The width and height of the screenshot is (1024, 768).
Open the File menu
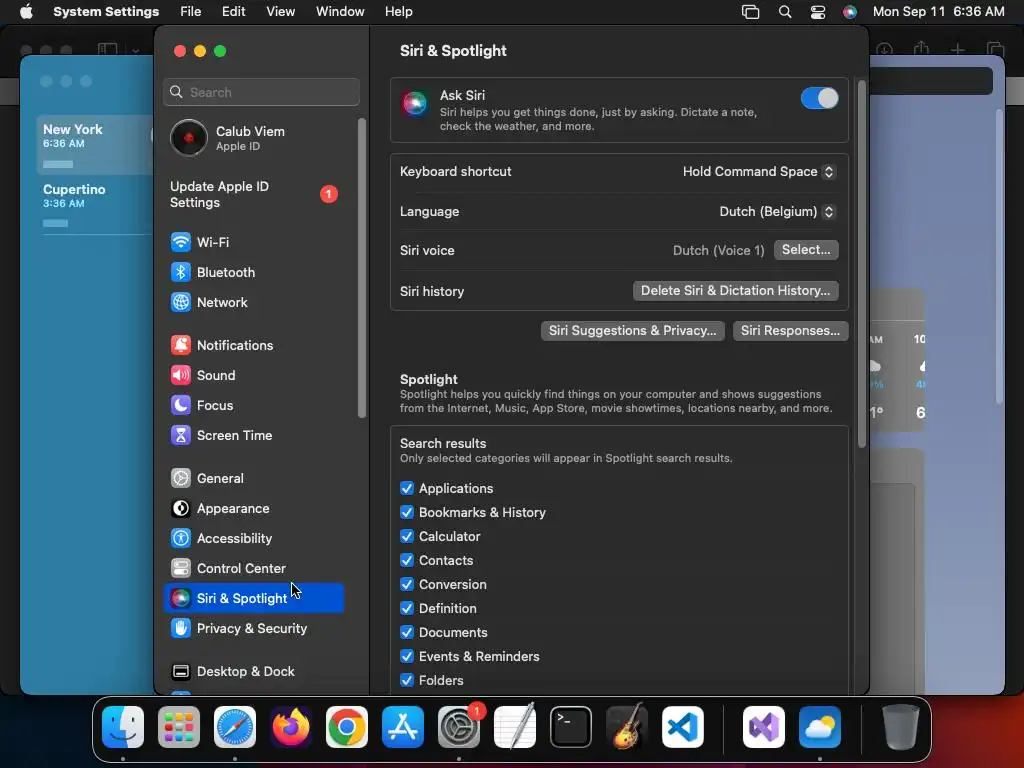(191, 12)
